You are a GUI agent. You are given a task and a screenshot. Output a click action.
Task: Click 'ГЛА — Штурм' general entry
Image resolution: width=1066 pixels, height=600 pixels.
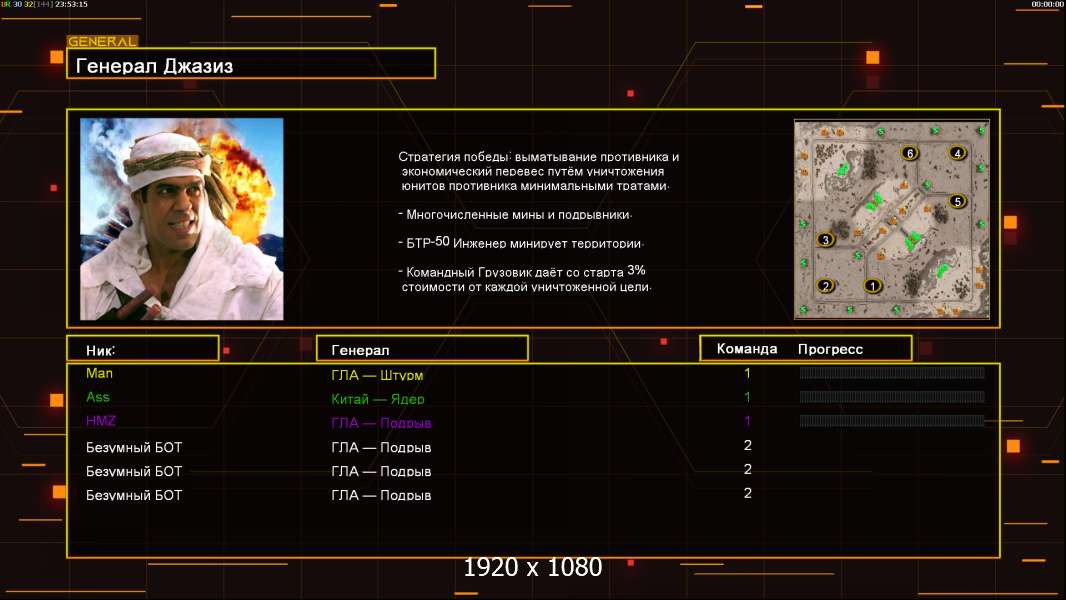[377, 374]
